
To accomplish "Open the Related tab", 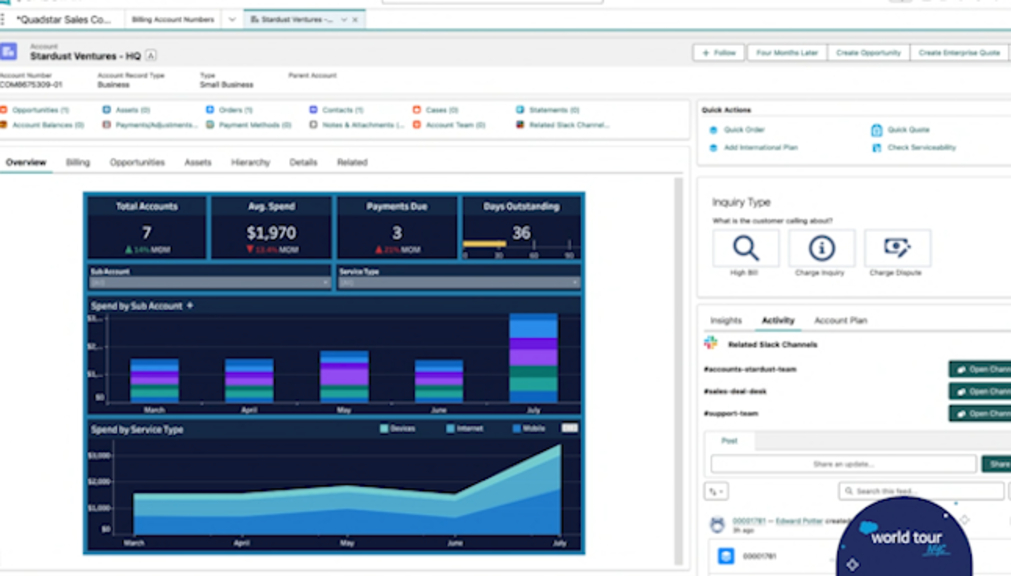I will point(352,163).
